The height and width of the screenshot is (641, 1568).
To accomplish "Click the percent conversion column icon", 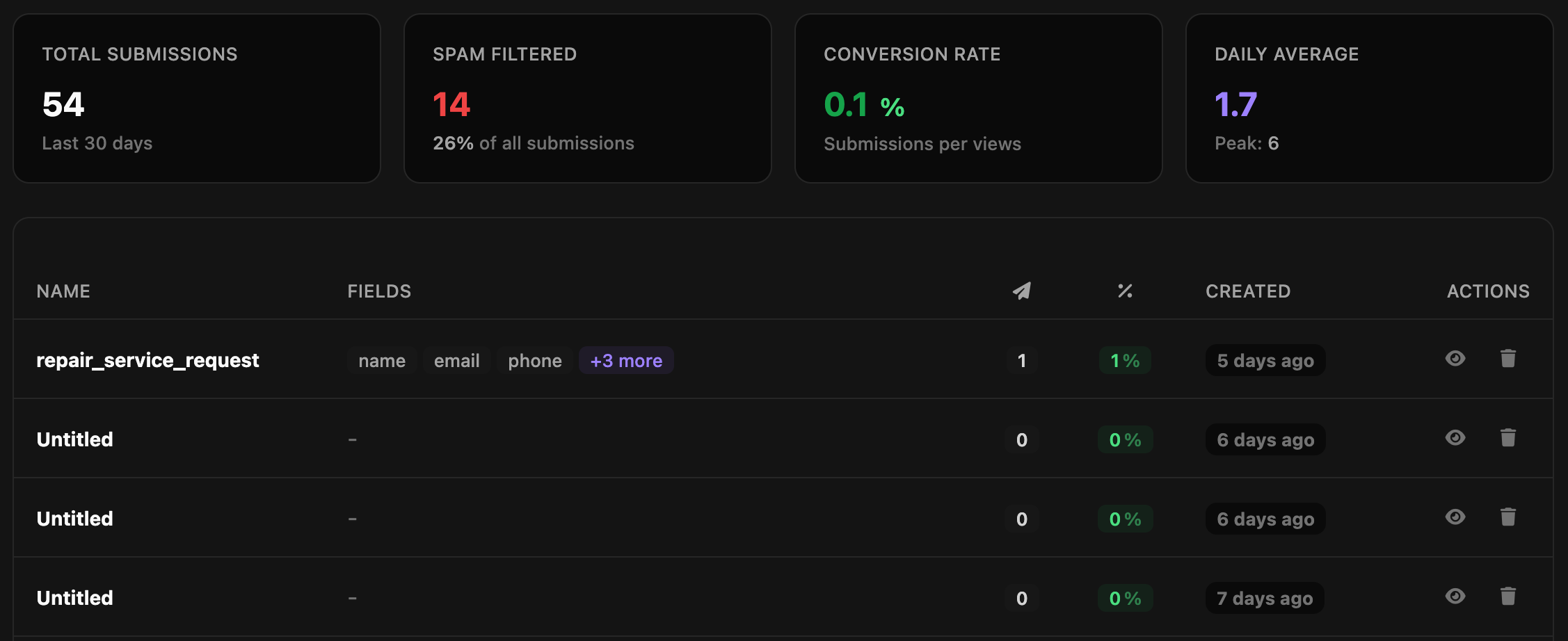I will pos(1125,291).
